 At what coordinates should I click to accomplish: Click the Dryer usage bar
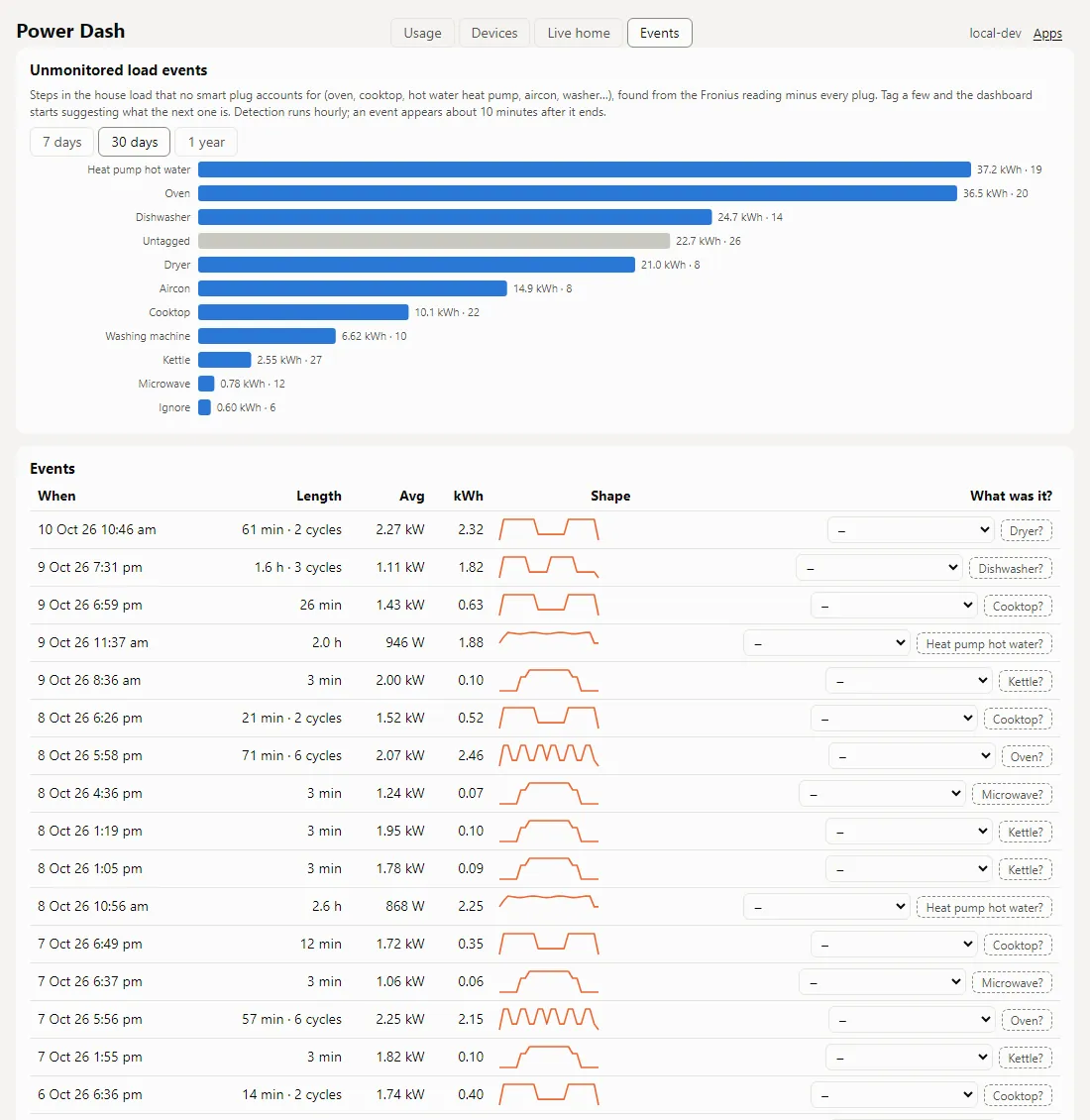coord(416,265)
